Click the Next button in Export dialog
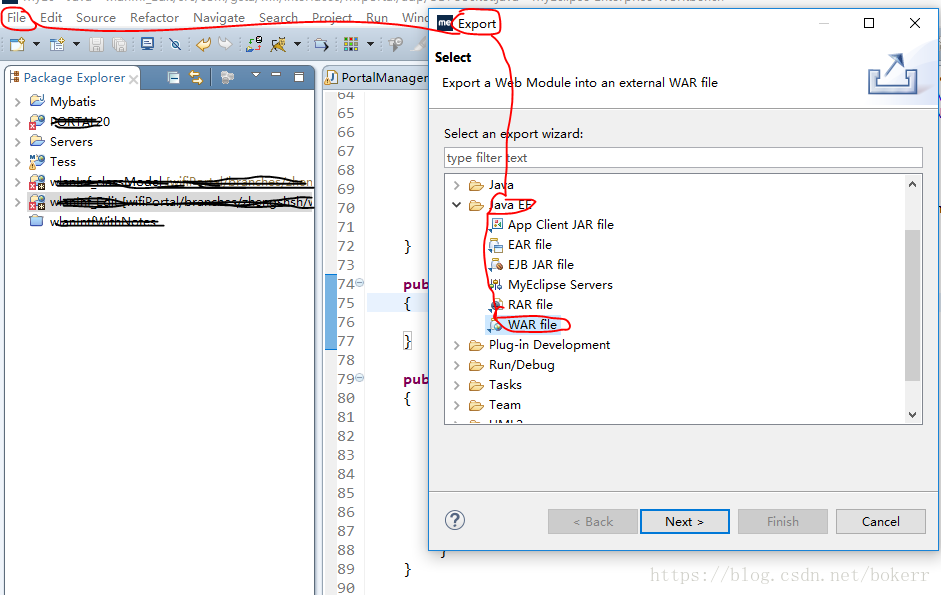 click(685, 522)
